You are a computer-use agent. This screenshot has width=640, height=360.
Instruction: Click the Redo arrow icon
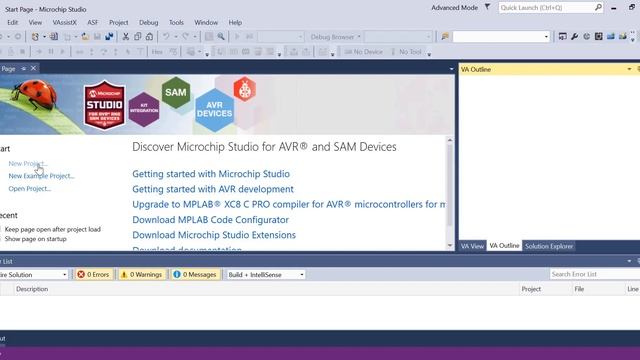185,37
